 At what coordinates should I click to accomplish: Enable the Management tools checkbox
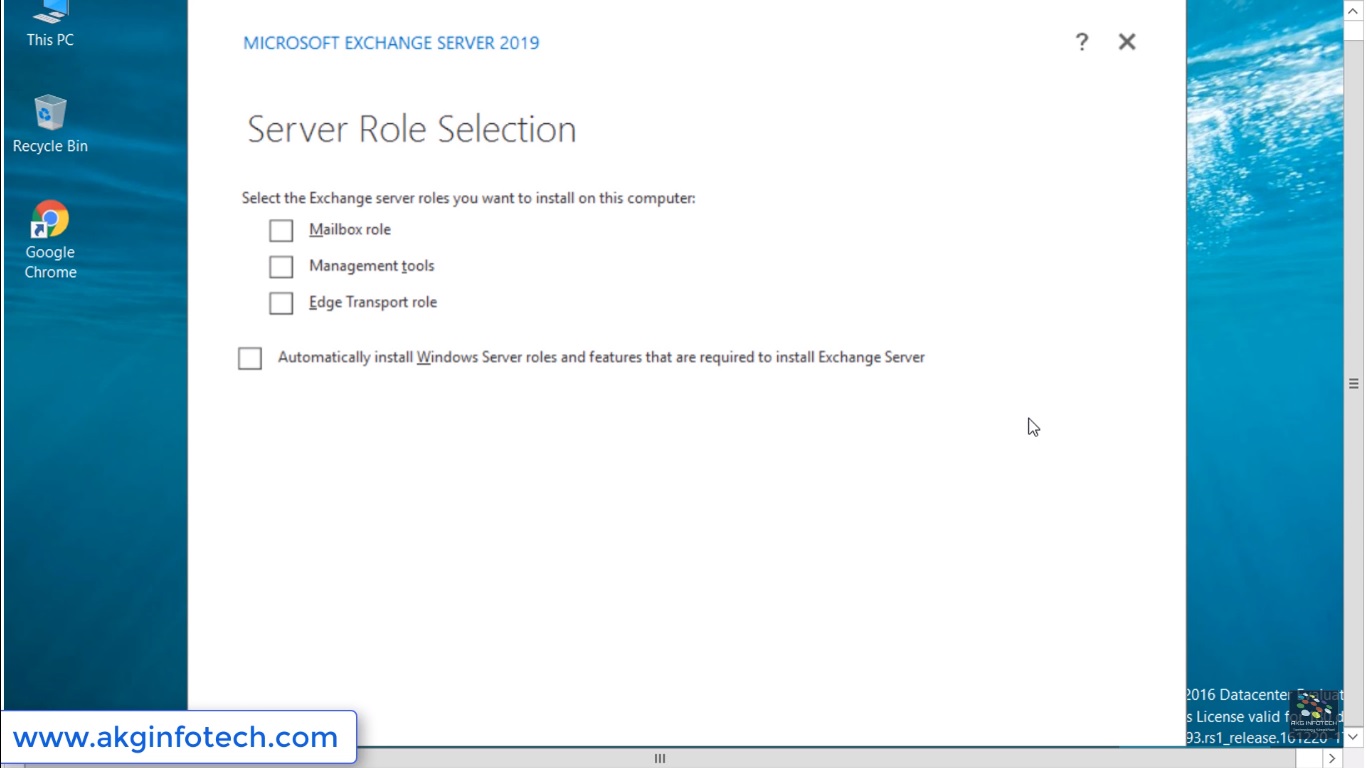[x=281, y=267]
